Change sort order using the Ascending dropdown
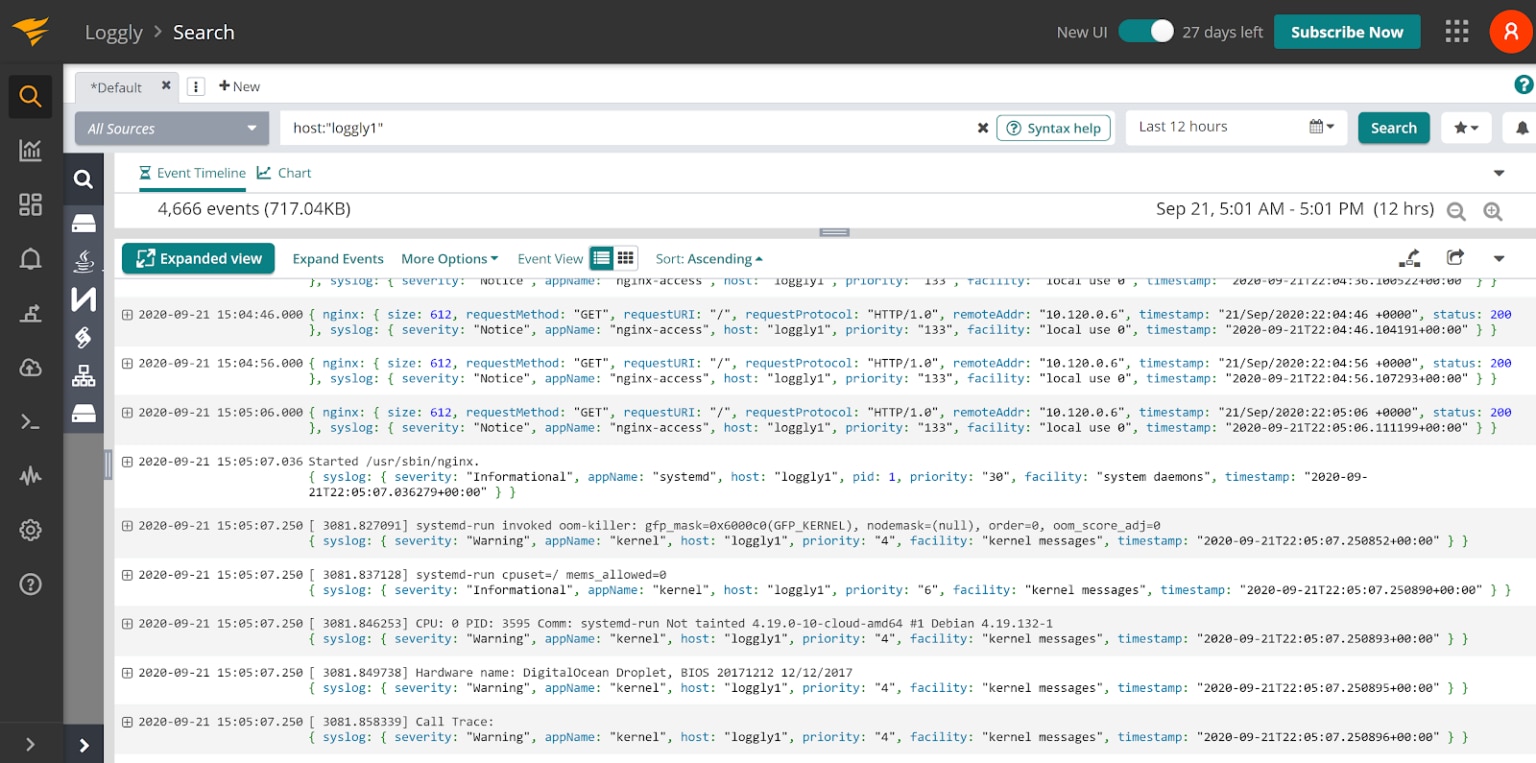 tap(708, 258)
